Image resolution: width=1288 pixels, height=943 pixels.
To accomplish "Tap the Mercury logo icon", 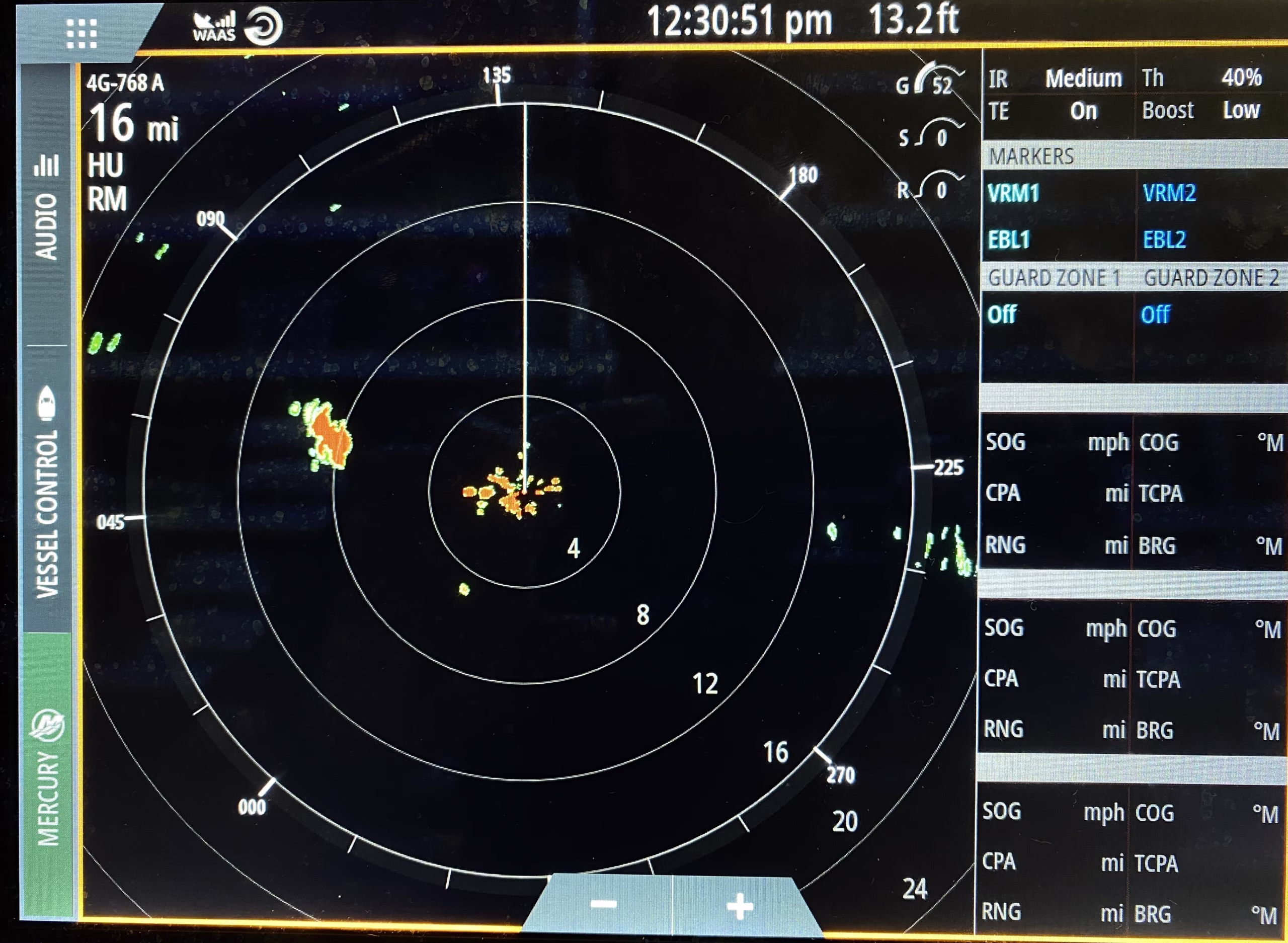I will coord(47,726).
